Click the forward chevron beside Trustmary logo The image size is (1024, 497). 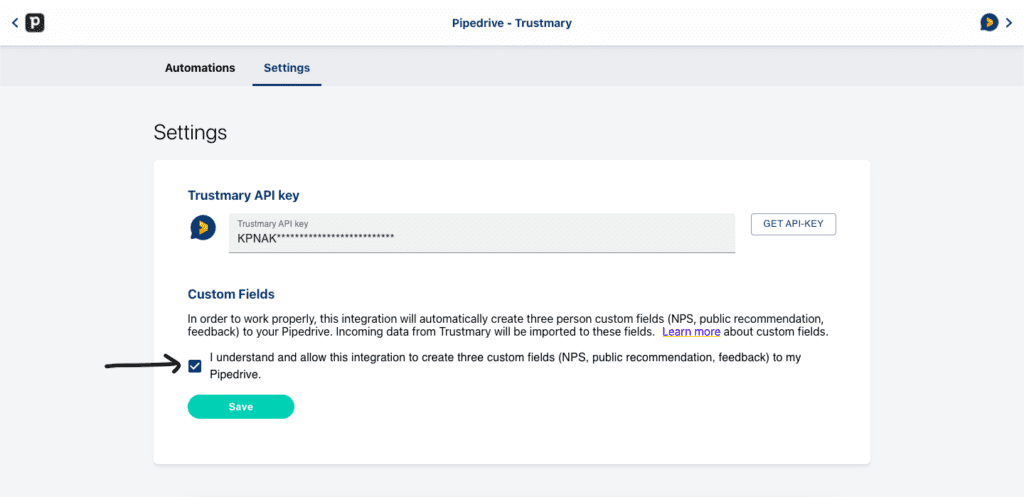coord(1009,23)
